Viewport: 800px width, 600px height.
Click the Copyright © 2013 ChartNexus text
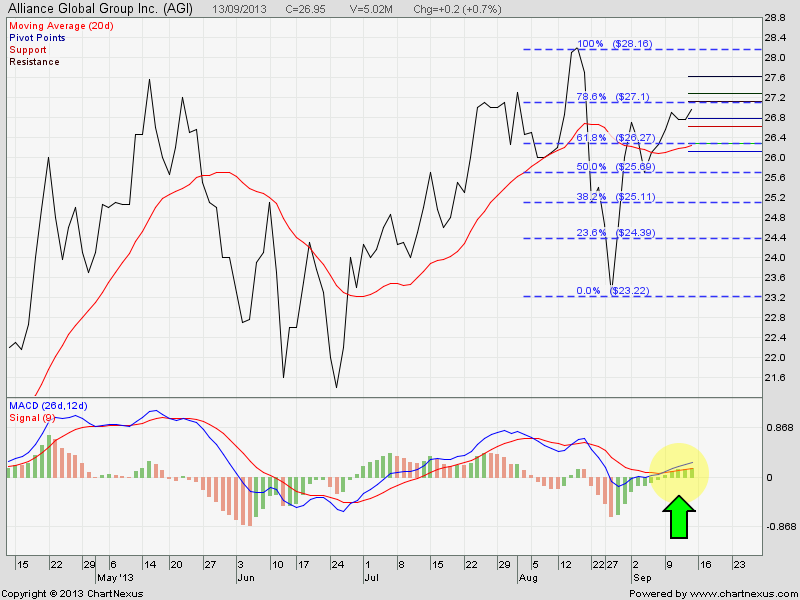pos(72,594)
